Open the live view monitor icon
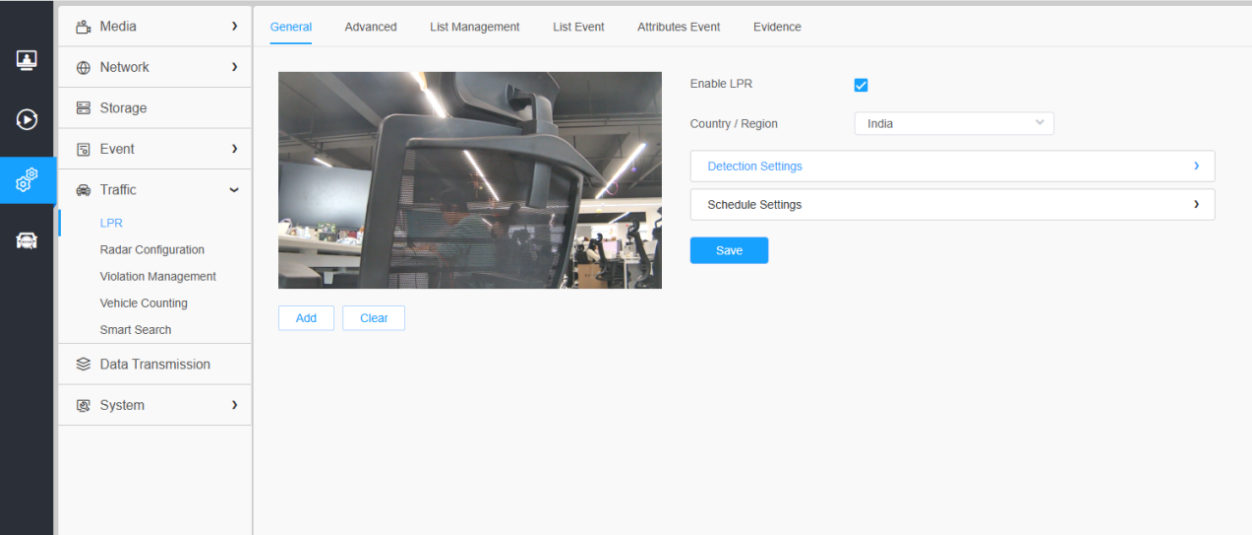Viewport: 1252px width, 535px height. coord(27,60)
